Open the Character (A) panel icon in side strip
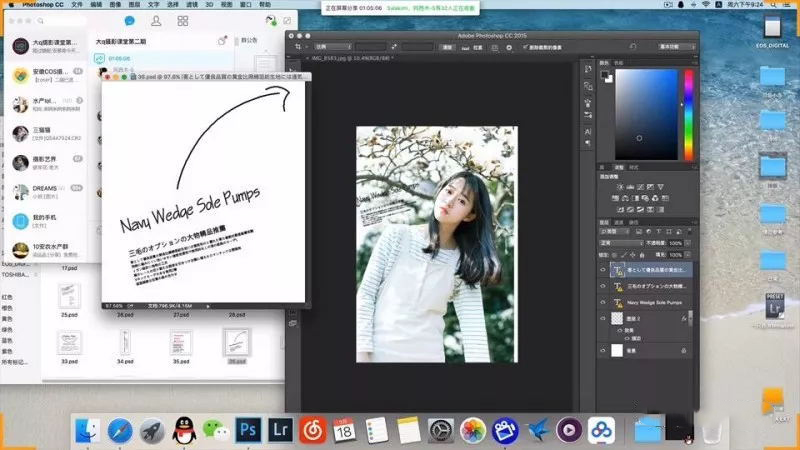Image resolution: width=800 pixels, height=450 pixels. 588,132
